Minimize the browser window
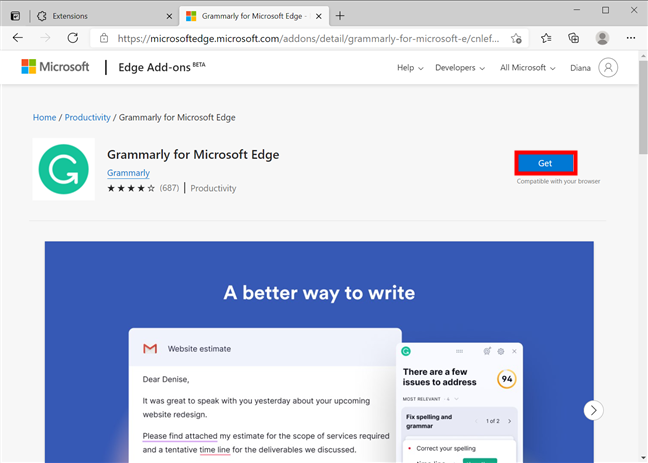This screenshot has height=463, width=648. [x=577, y=10]
